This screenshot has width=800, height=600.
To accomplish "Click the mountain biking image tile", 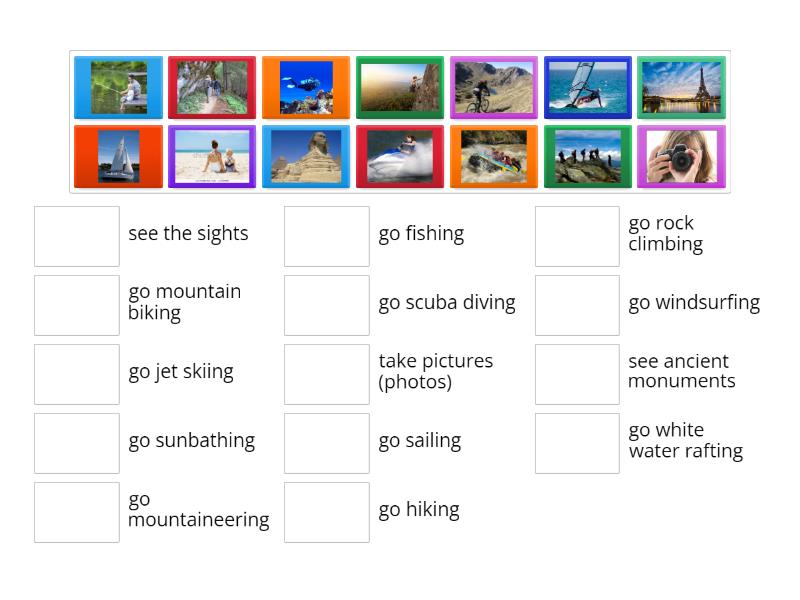I will coord(493,88).
